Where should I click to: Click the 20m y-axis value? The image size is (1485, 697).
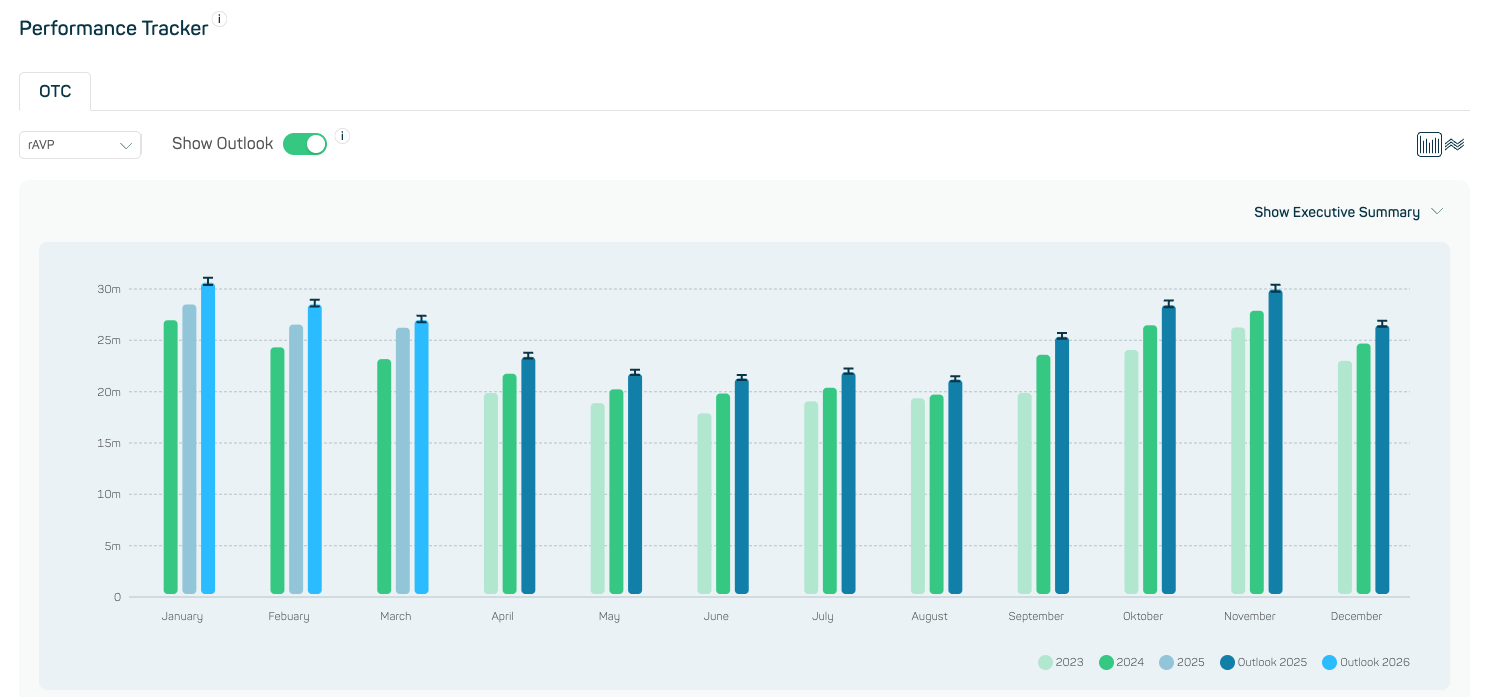109,392
